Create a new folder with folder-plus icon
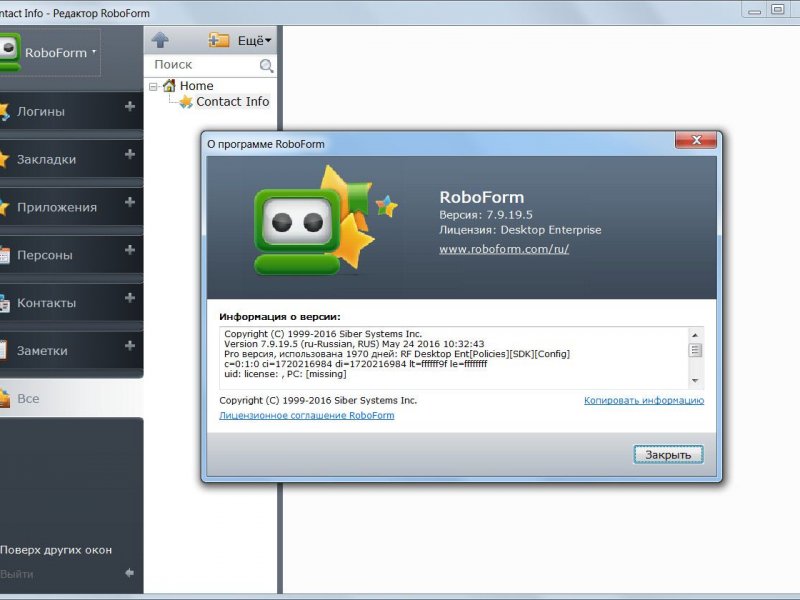Viewport: 800px width, 600px height. [x=219, y=40]
